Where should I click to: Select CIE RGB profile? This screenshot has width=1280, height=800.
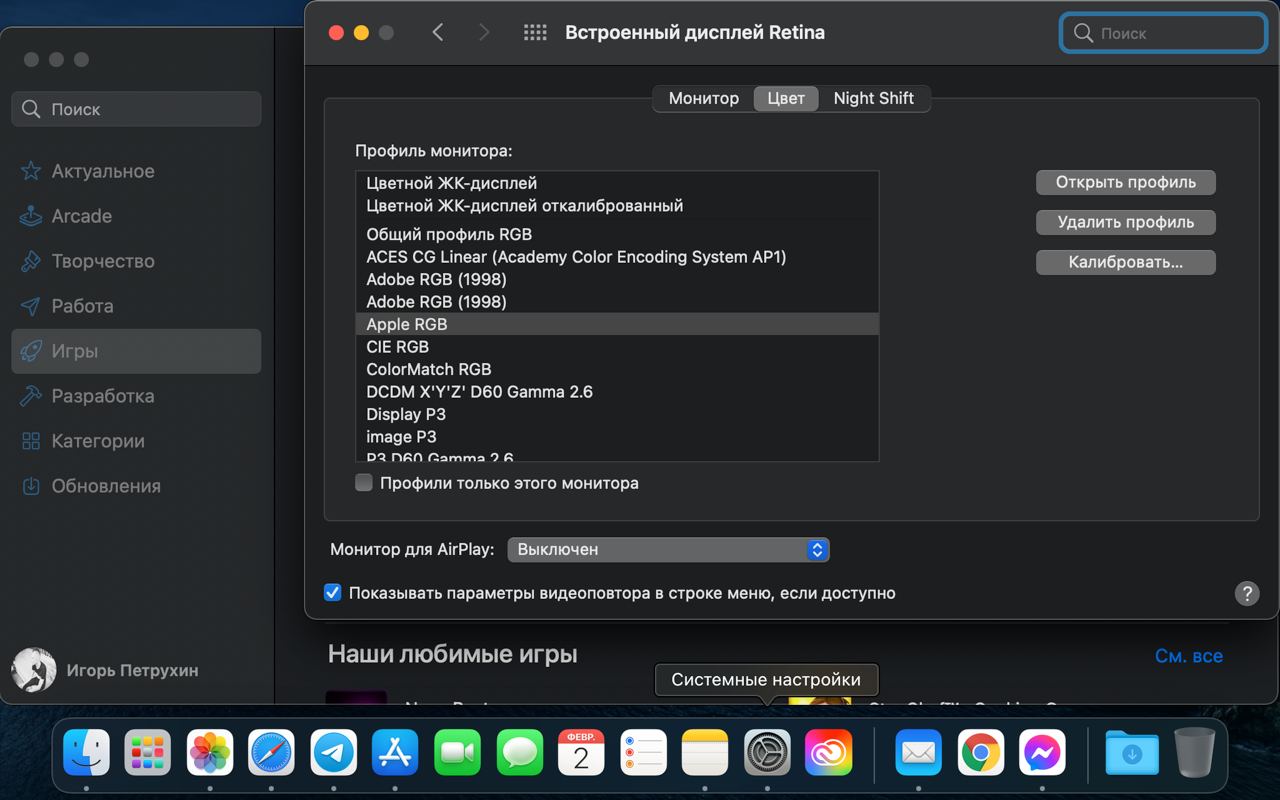tap(617, 347)
